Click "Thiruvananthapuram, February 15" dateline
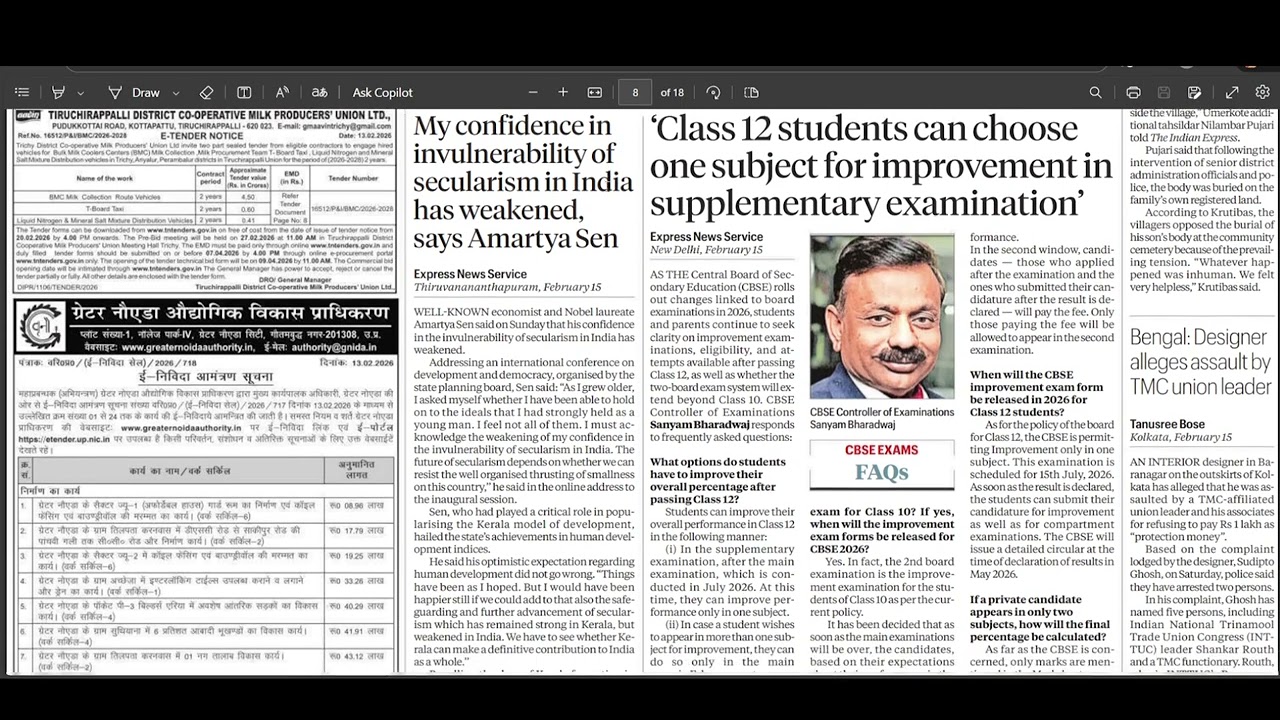 coord(508,287)
